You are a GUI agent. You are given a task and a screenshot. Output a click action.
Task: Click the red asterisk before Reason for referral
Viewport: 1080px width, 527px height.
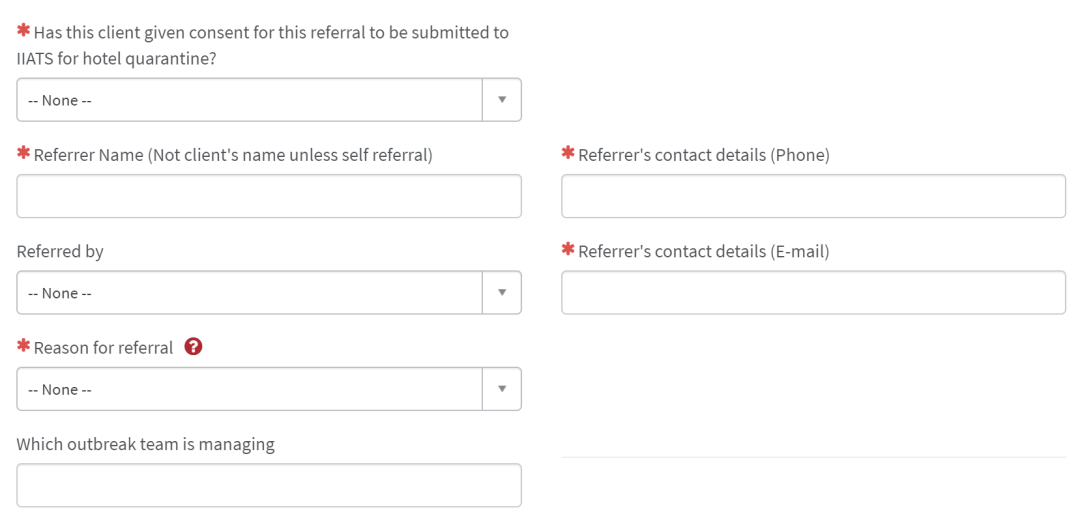tap(23, 345)
